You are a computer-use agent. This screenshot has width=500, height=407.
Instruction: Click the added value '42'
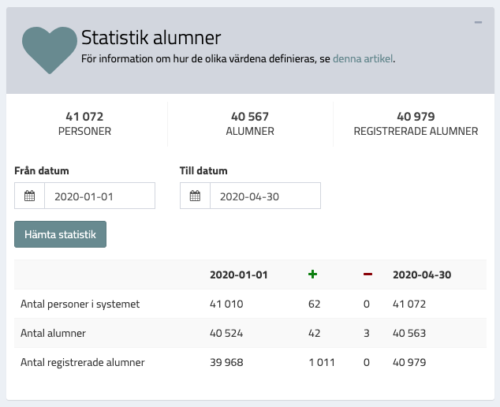point(314,333)
